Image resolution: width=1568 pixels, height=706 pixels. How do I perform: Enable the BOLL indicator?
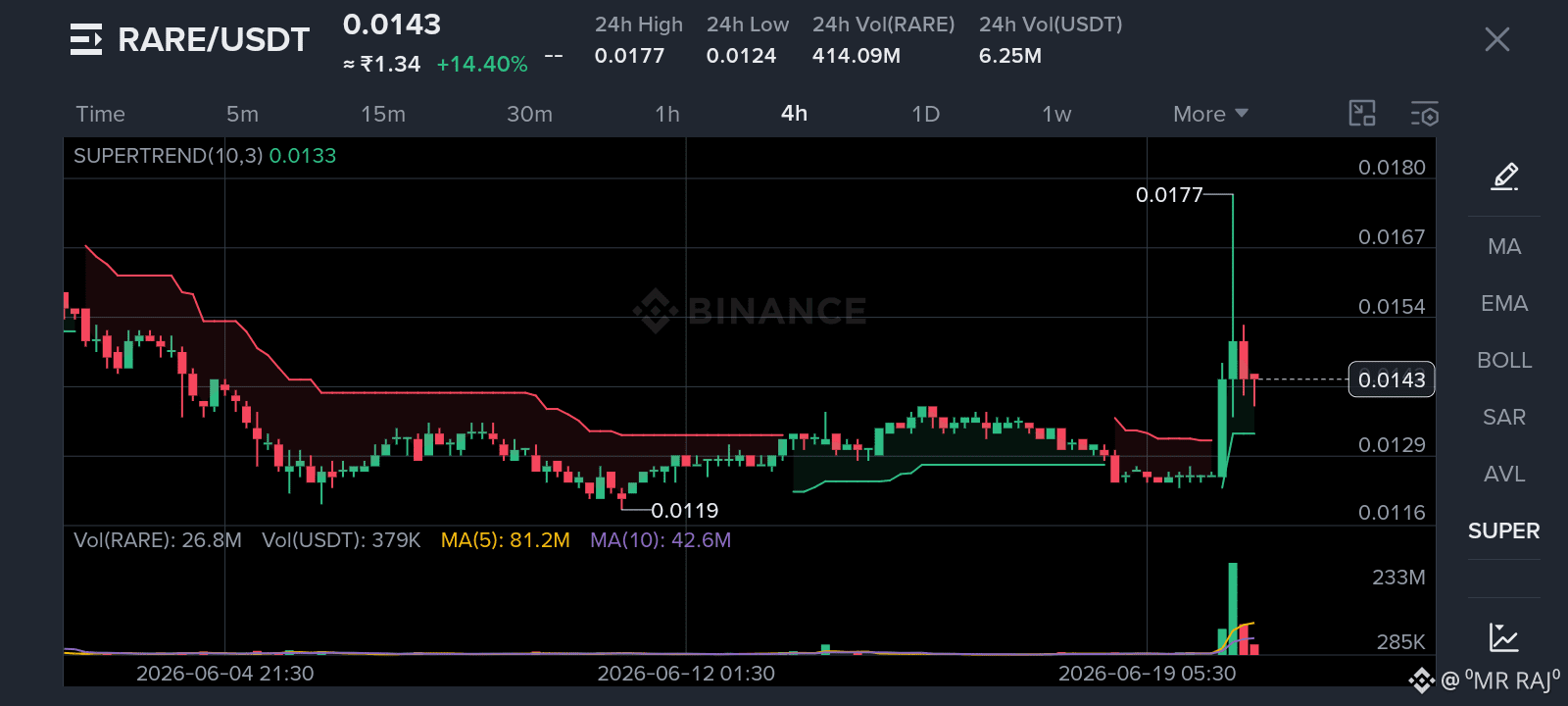[x=1504, y=360]
